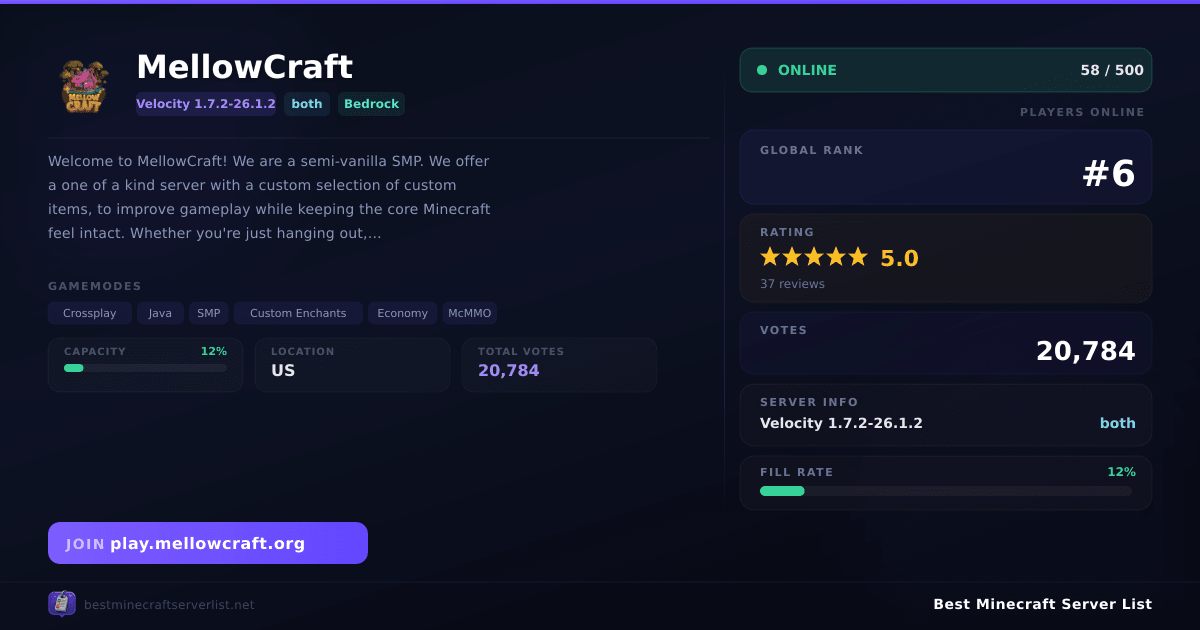Click the MellowCraft server title
The height and width of the screenshot is (630, 1200).
pyautogui.click(x=244, y=67)
